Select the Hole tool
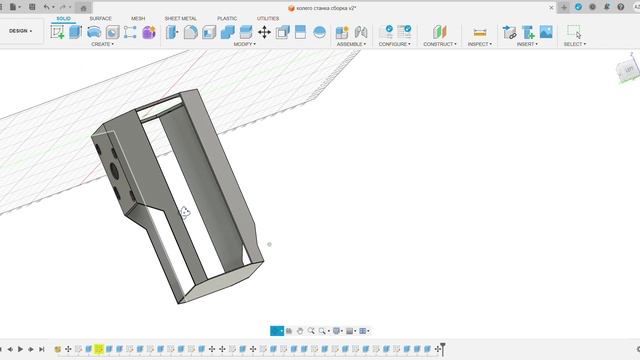Screen dimensions: 640x360 [x=112, y=32]
